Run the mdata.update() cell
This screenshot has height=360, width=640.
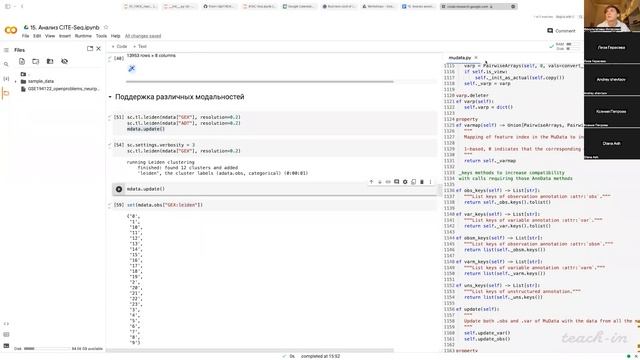[119, 189]
